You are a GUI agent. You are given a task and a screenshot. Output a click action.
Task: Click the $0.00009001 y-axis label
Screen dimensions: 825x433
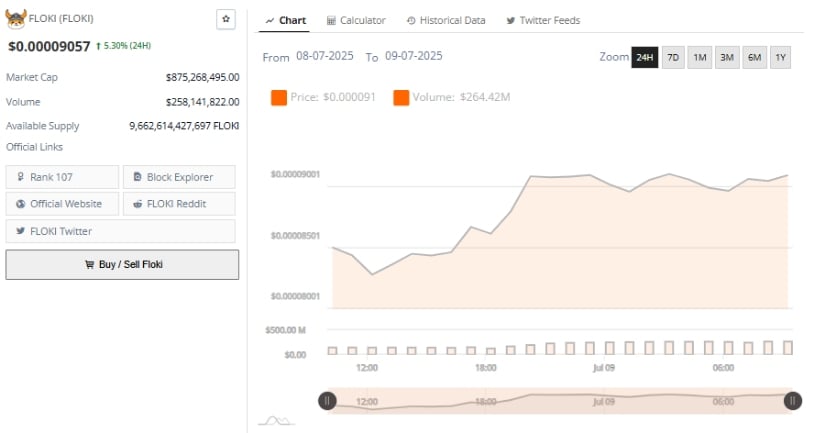(295, 174)
